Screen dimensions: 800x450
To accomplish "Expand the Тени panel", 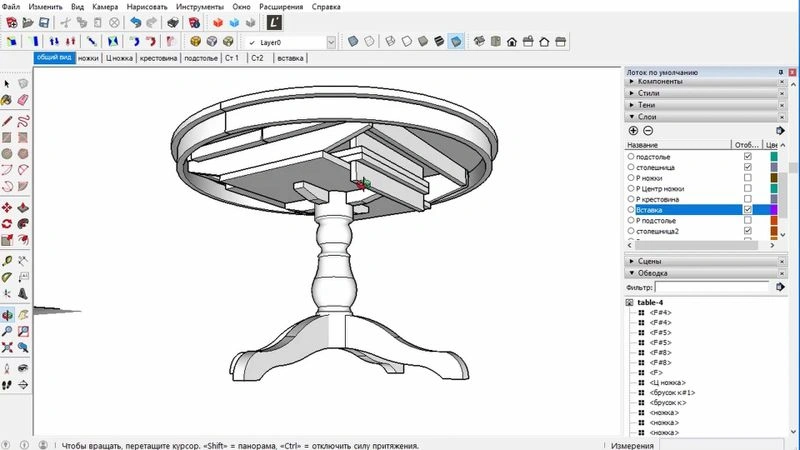I will click(x=631, y=105).
